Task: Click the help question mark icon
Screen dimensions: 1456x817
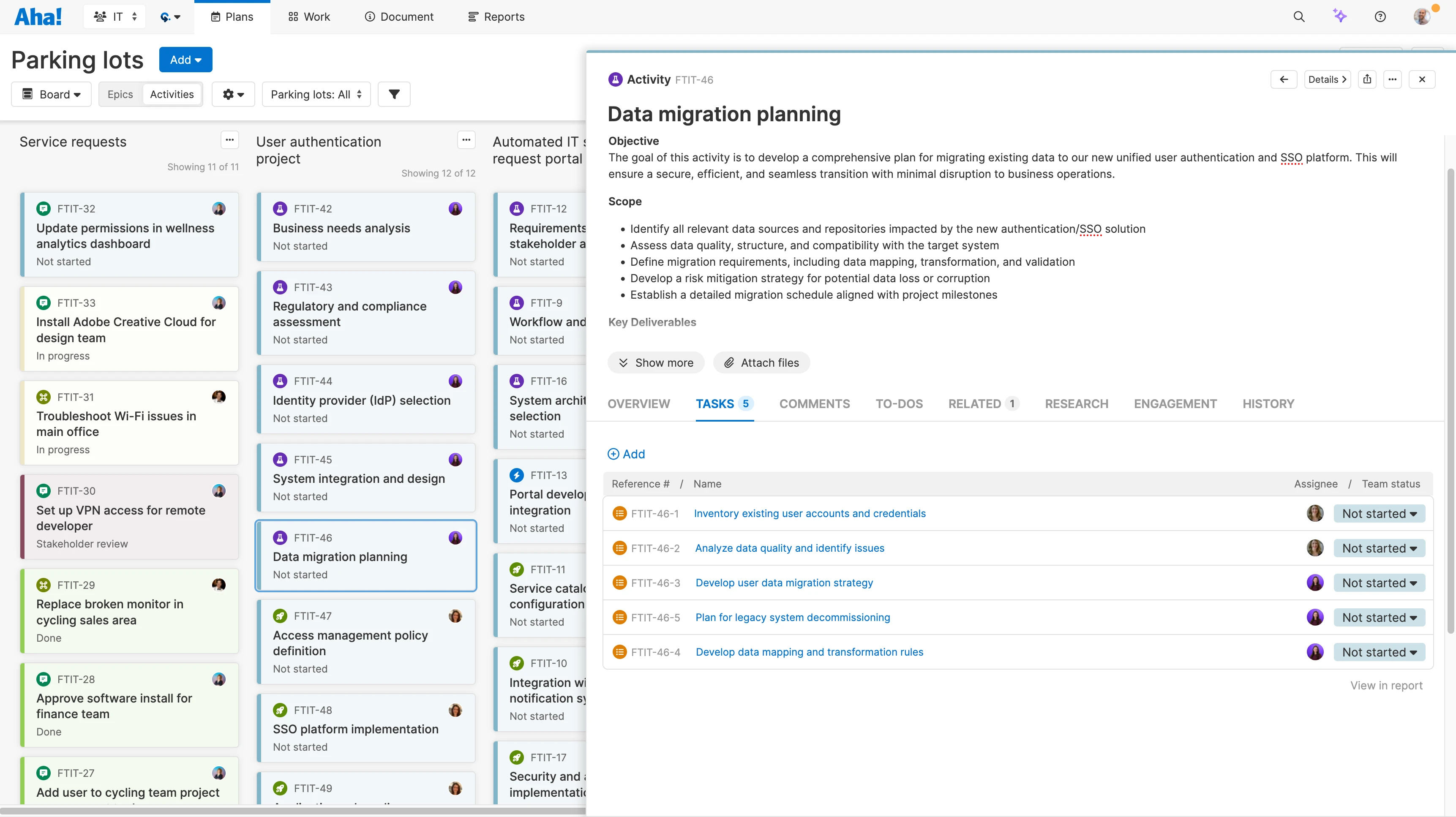Action: point(1380,17)
